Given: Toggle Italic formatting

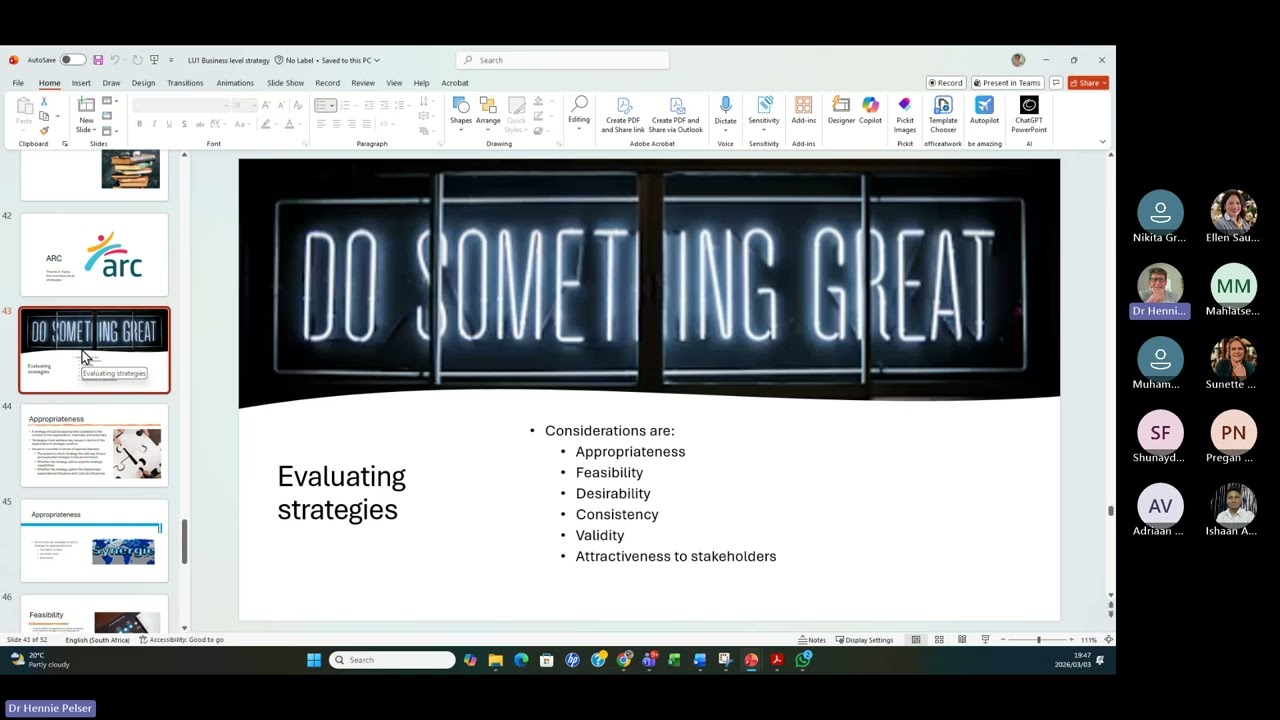Looking at the screenshot, I should [x=154, y=124].
